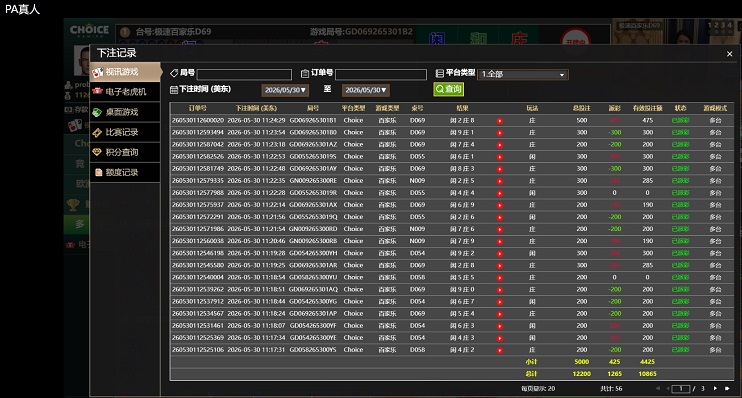Screen dimensions: 742x398
Task: Click 订单号 column header
Action: click(x=198, y=108)
